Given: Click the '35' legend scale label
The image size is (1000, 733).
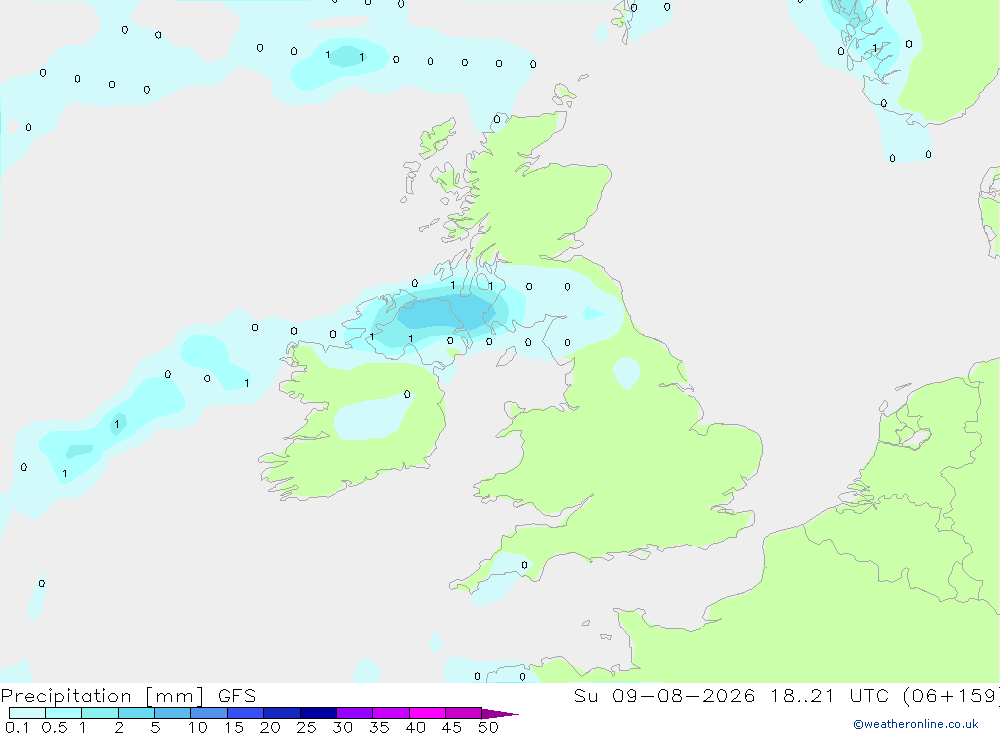Looking at the screenshot, I should [379, 727].
